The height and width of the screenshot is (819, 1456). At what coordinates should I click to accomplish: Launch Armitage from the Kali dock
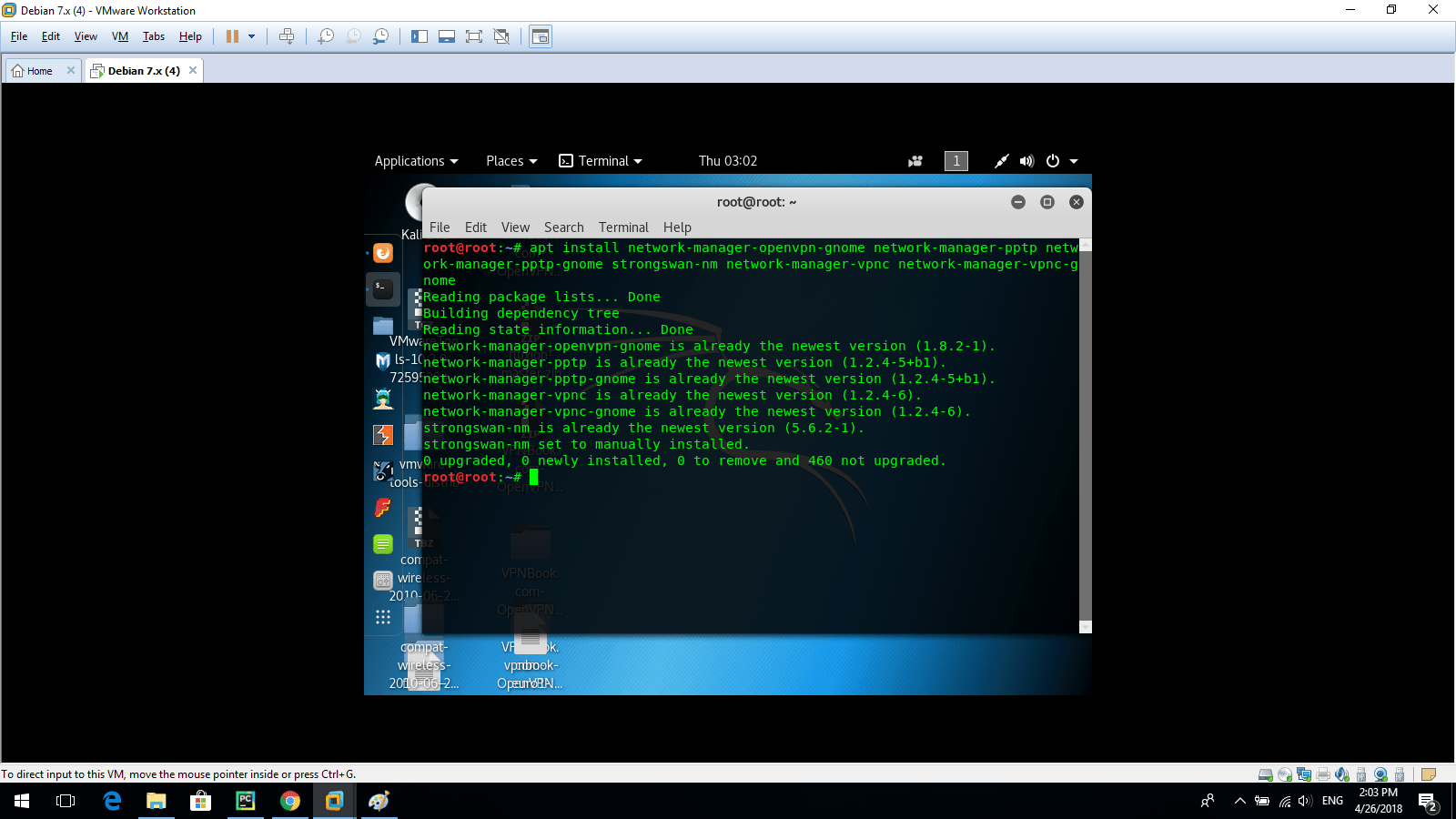(383, 399)
